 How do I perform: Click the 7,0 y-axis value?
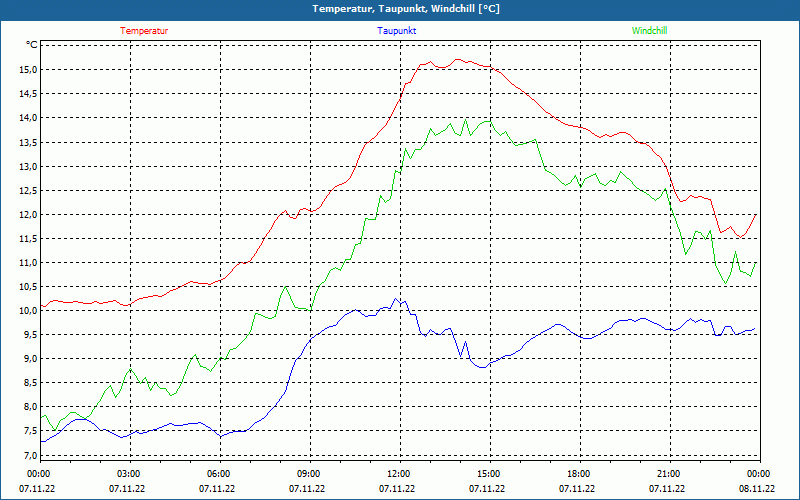point(30,455)
